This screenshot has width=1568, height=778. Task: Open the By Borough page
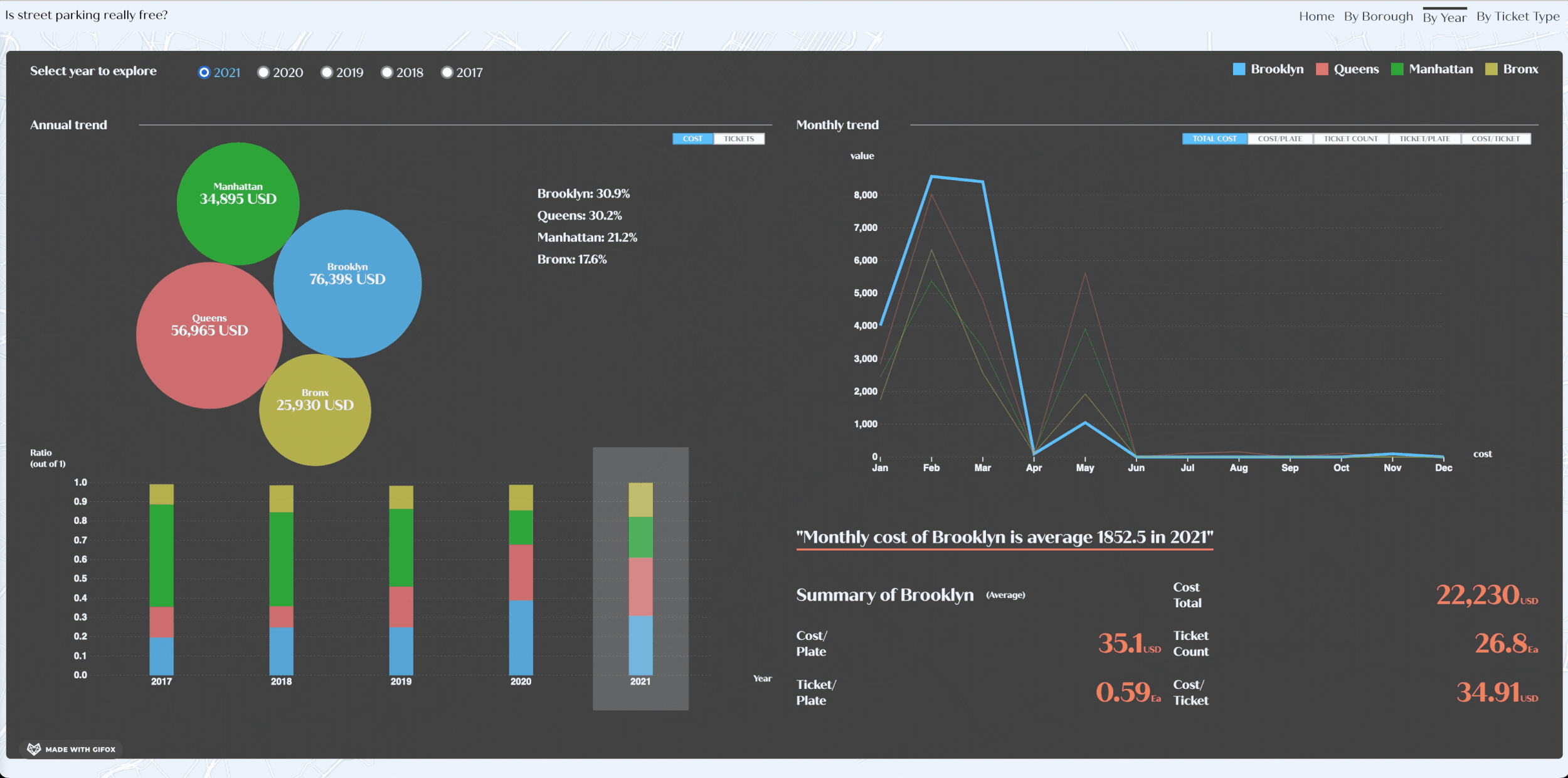[1378, 17]
